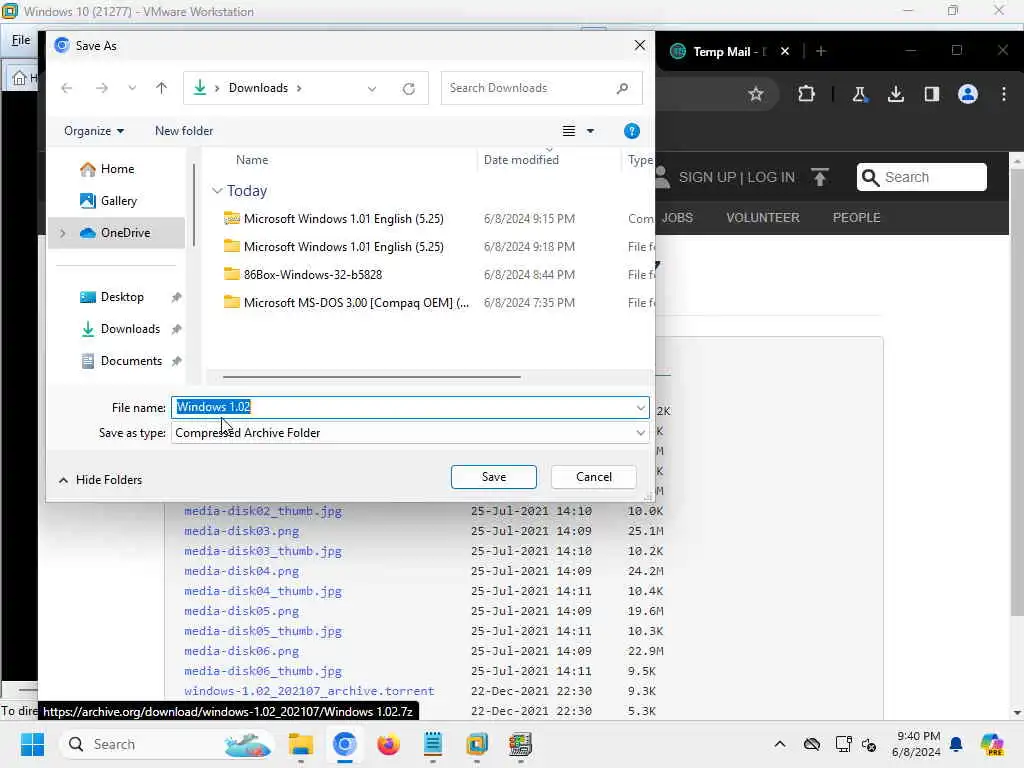The image size is (1024, 768).
Task: Go forward in the Save As dialog
Action: click(101, 88)
